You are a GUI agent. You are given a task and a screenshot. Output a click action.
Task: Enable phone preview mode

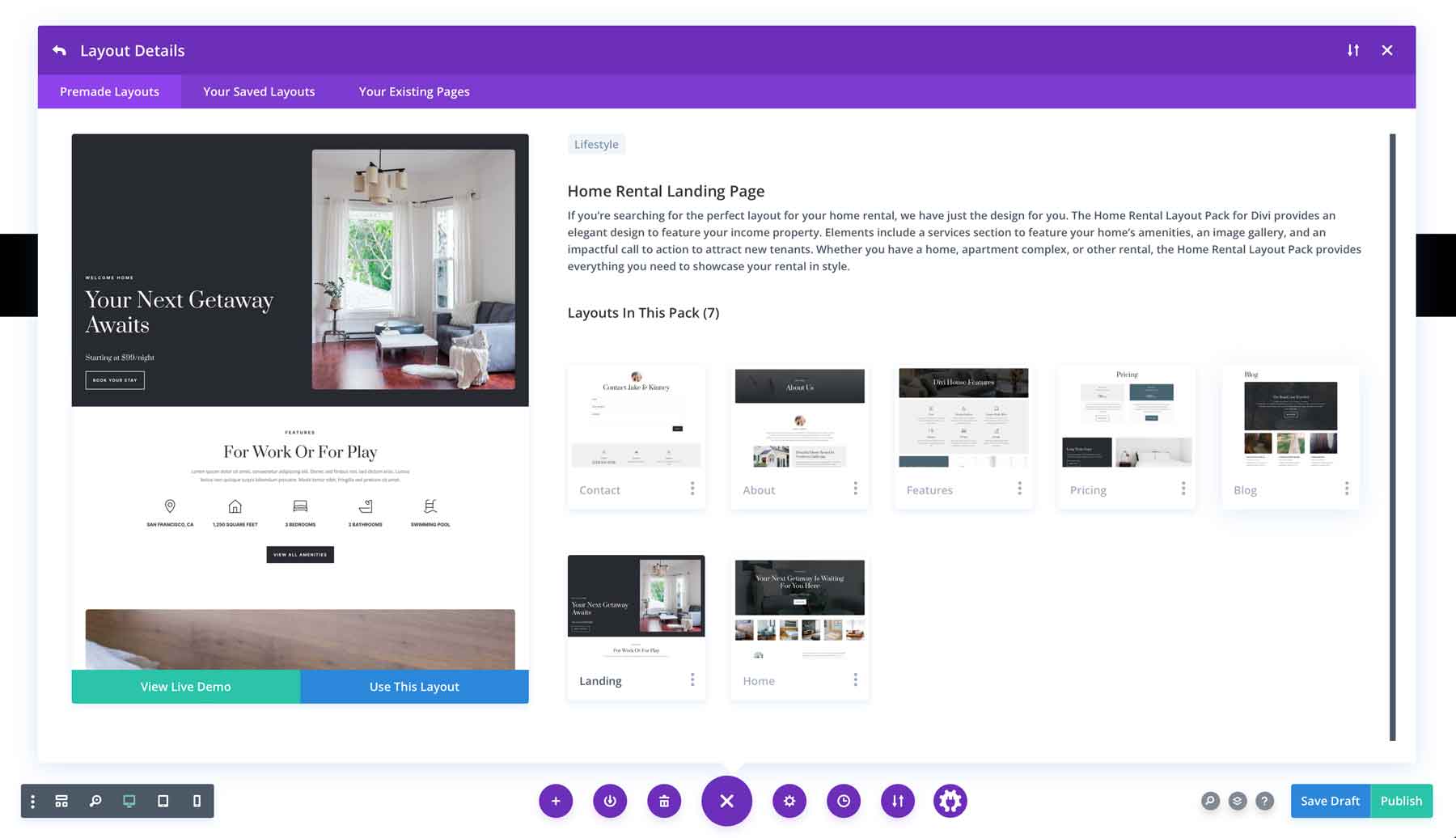coord(194,801)
